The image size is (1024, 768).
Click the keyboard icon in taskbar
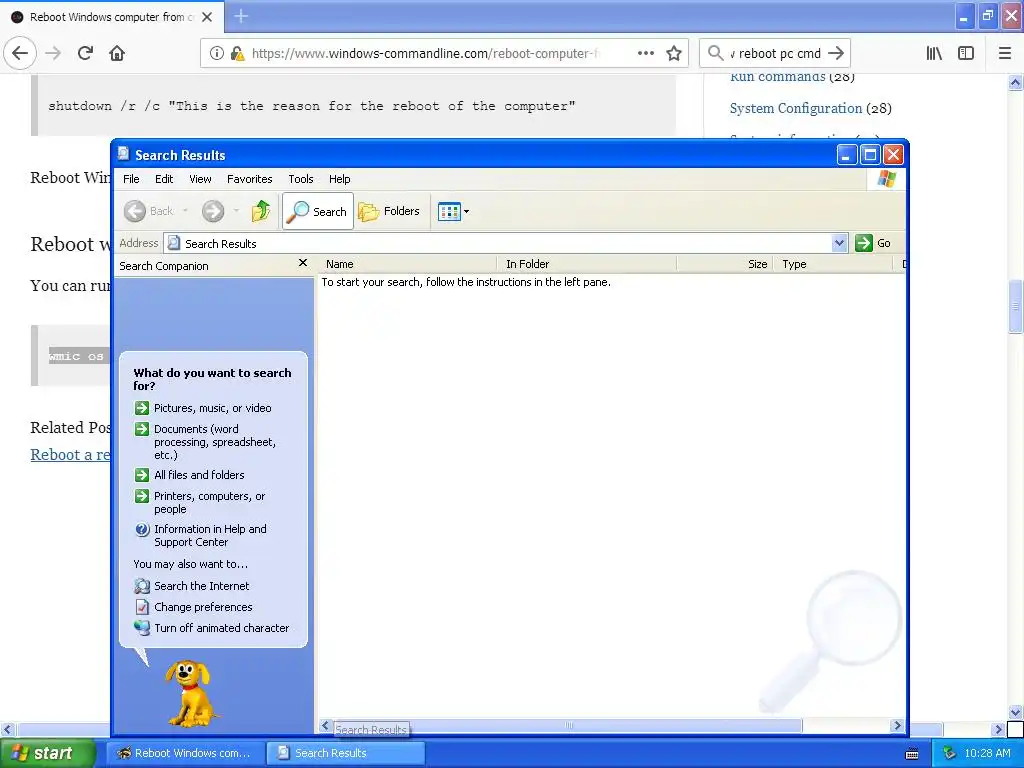pos(912,754)
